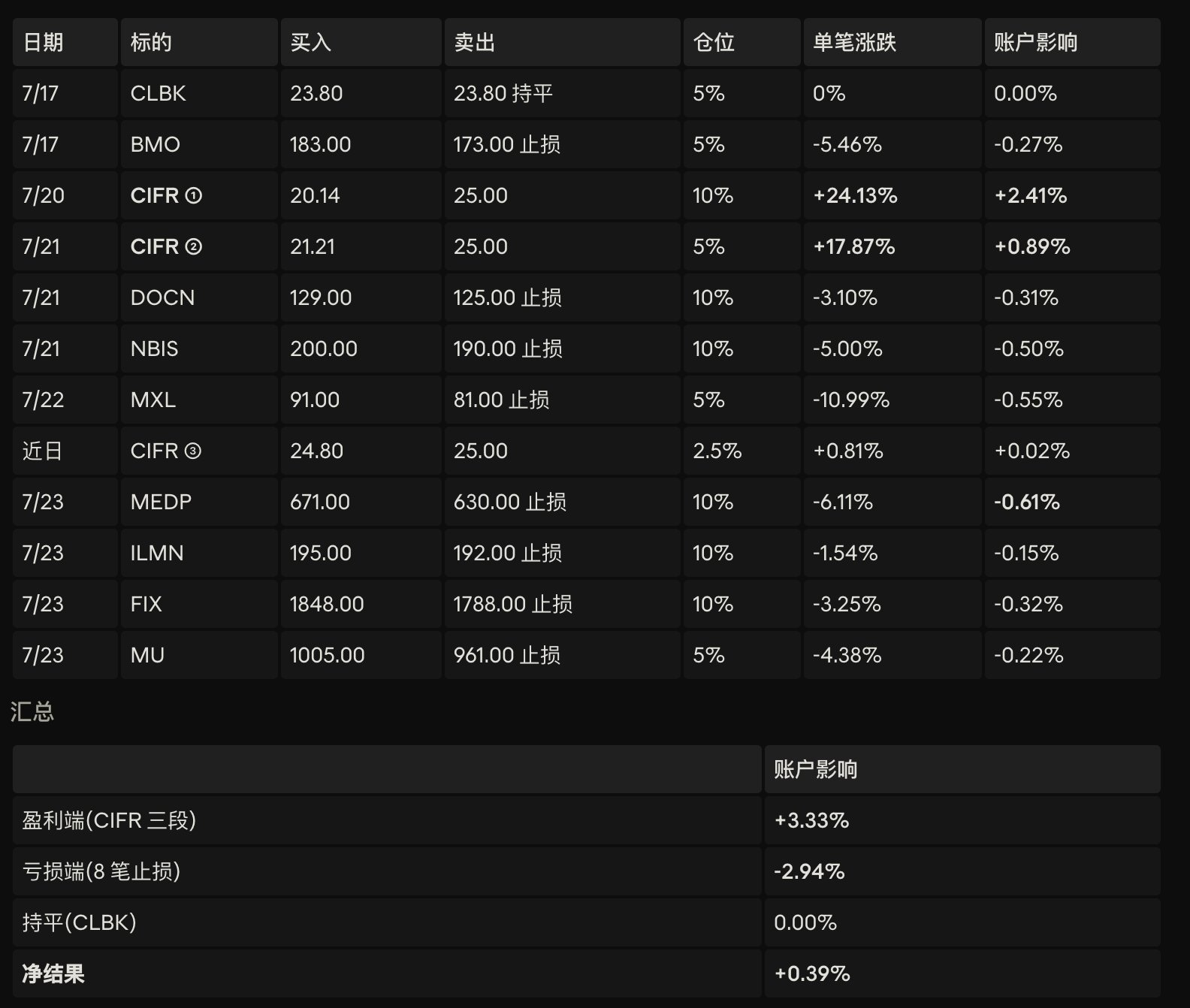Image resolution: width=1190 pixels, height=1008 pixels.
Task: Click the 净结果 +0.39% value
Action: click(x=812, y=973)
